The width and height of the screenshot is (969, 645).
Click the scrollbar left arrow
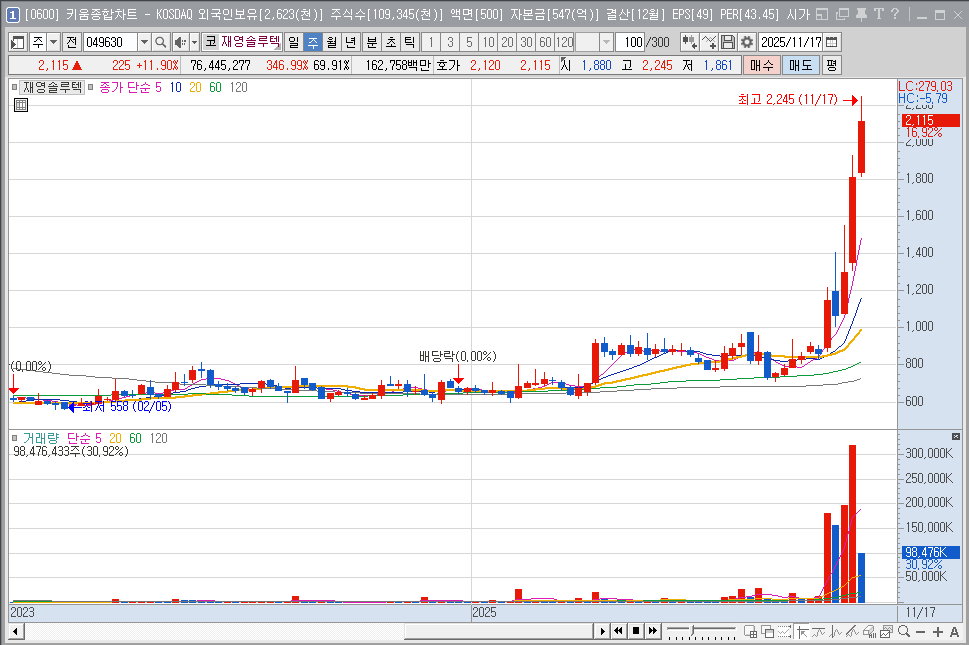pos(16,631)
